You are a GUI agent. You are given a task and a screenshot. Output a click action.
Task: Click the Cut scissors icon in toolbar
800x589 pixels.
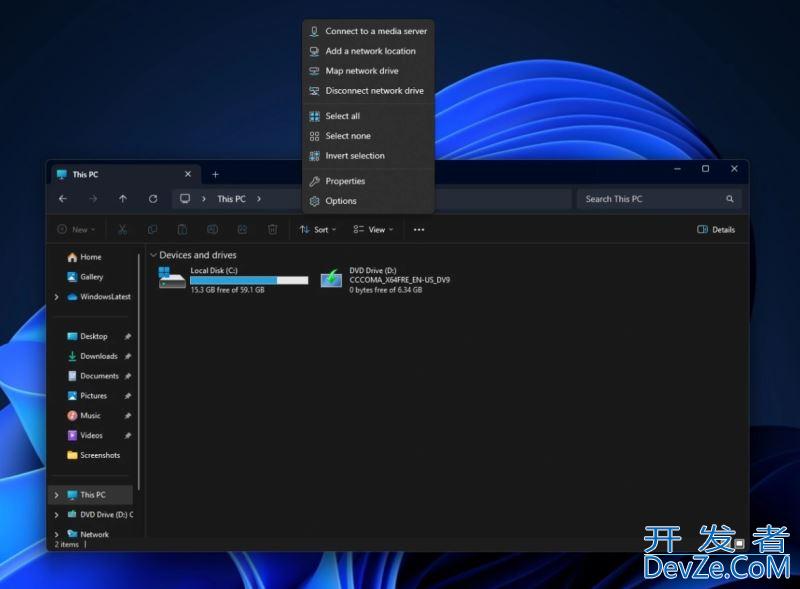tap(122, 229)
